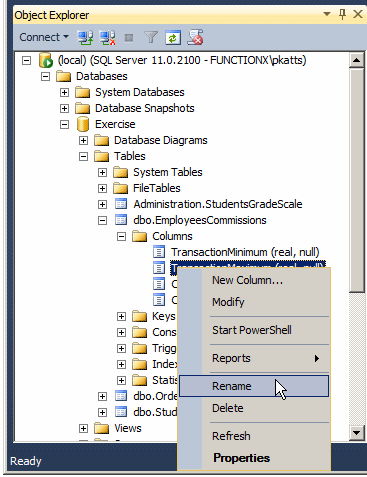This screenshot has height=477, width=367.
Task: Collapse the Exercise database node
Action: tap(64, 124)
